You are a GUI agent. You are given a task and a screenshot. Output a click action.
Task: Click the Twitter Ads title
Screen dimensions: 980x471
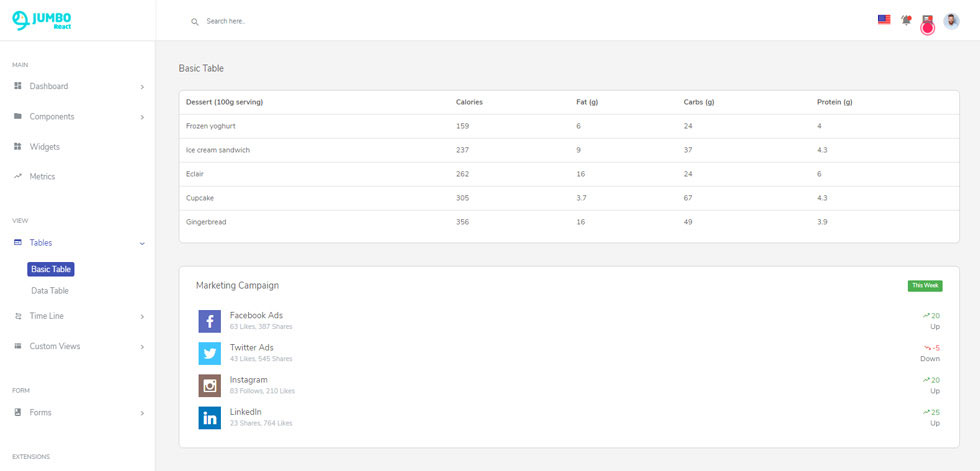(251, 348)
